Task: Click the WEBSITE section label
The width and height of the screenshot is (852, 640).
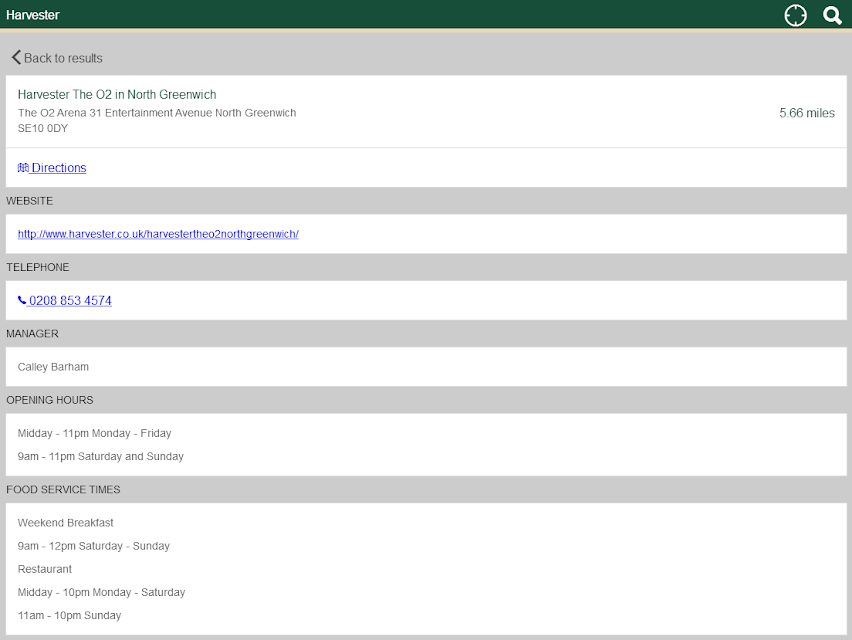Action: click(29, 201)
